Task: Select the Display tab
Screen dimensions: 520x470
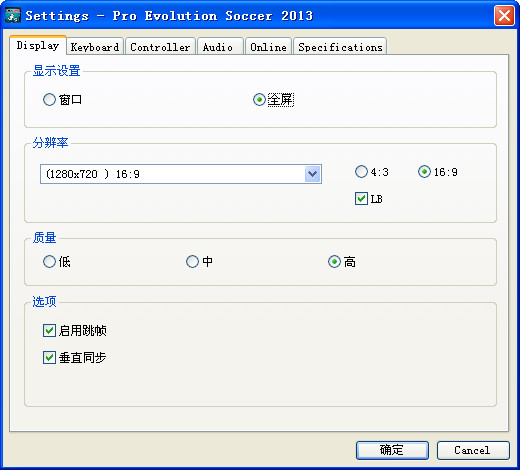Action: [38, 45]
